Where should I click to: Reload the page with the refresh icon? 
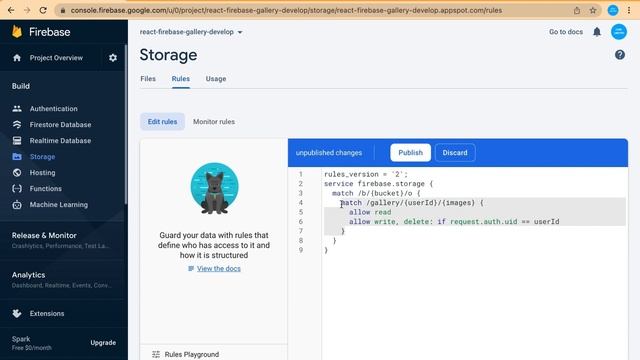[43, 10]
